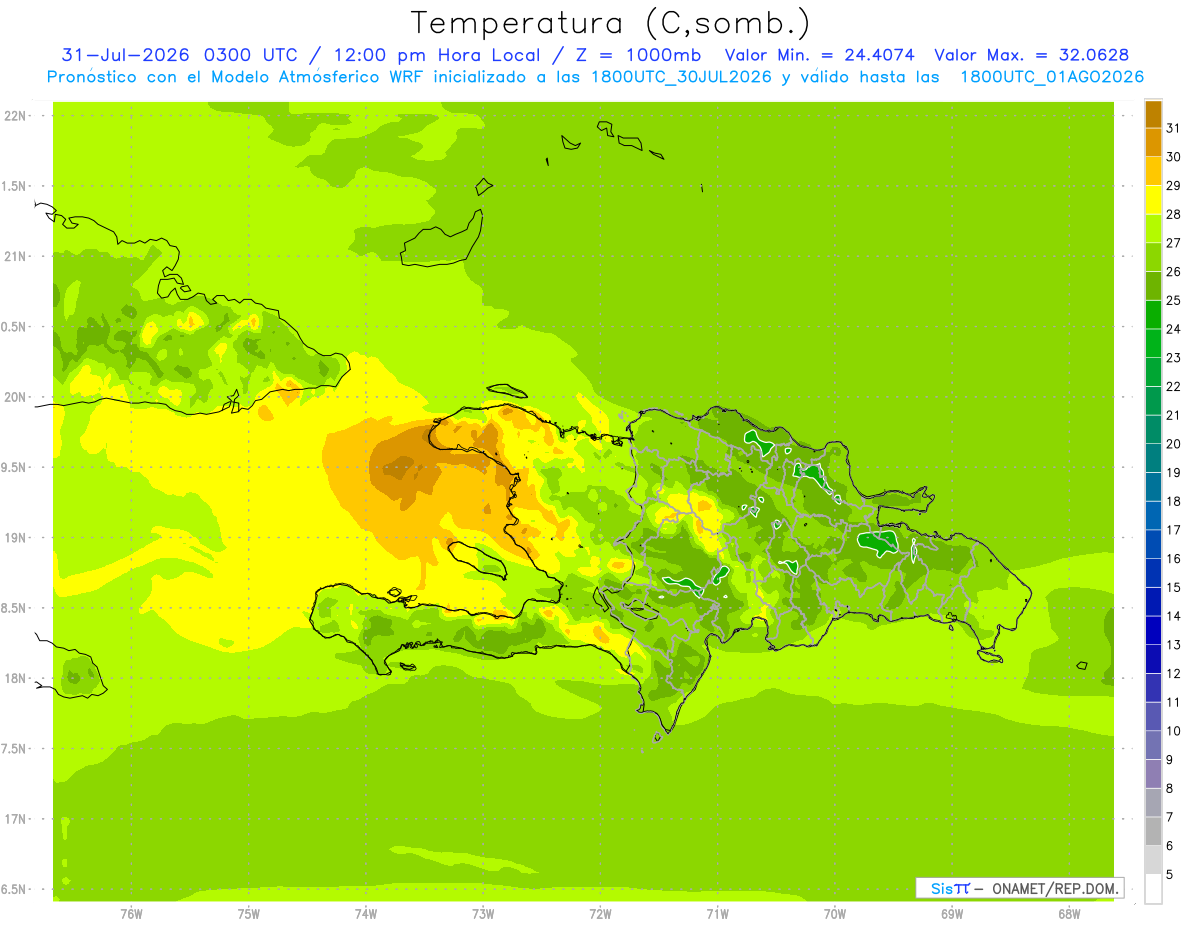Click the '20N' latitude label
This screenshot has height=927, width=1200.
(x=15, y=397)
